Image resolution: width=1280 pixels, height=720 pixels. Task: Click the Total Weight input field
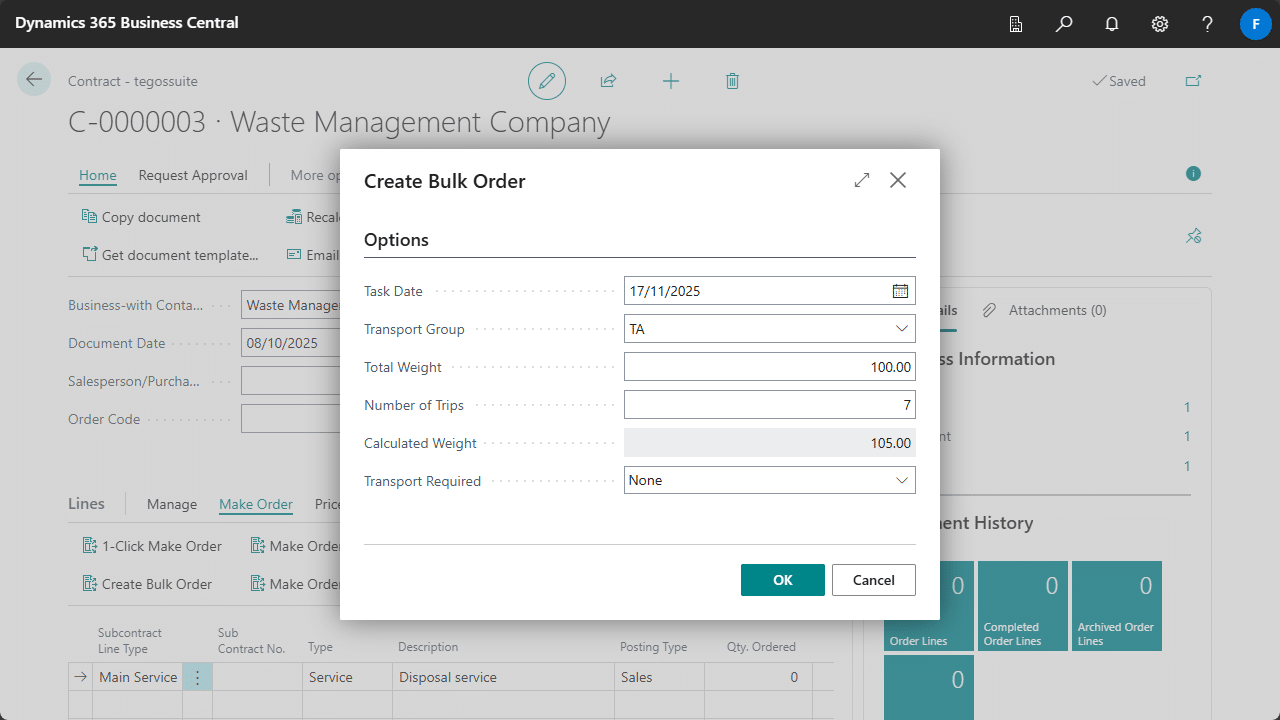point(769,367)
